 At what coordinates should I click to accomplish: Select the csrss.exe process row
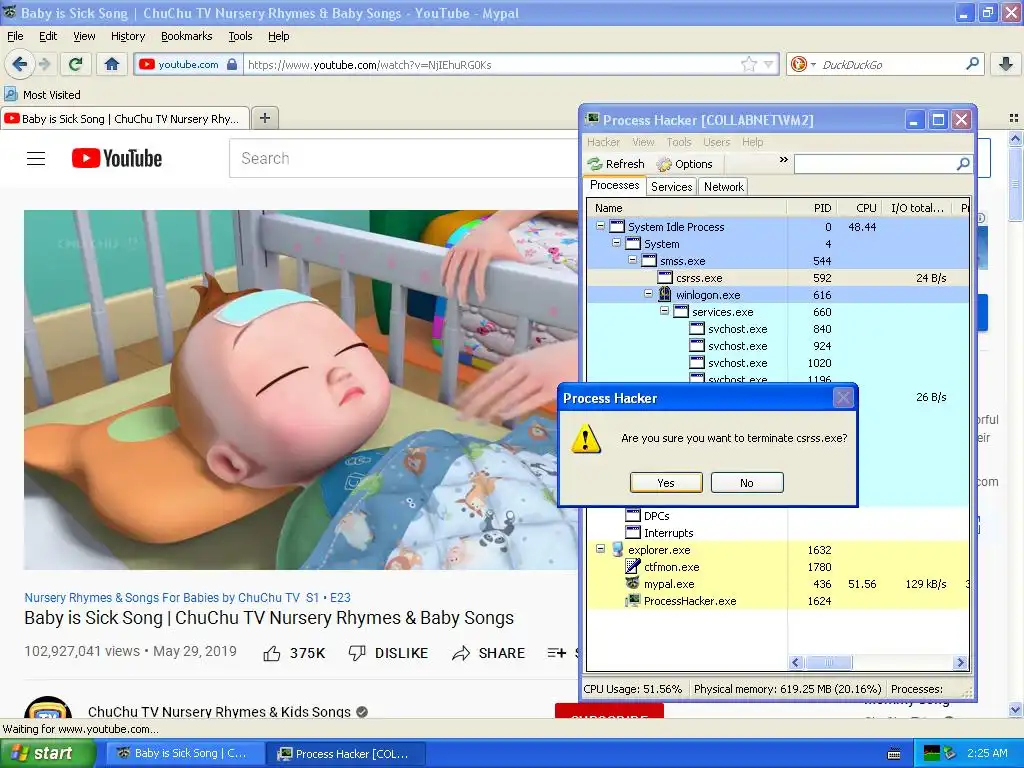777,278
